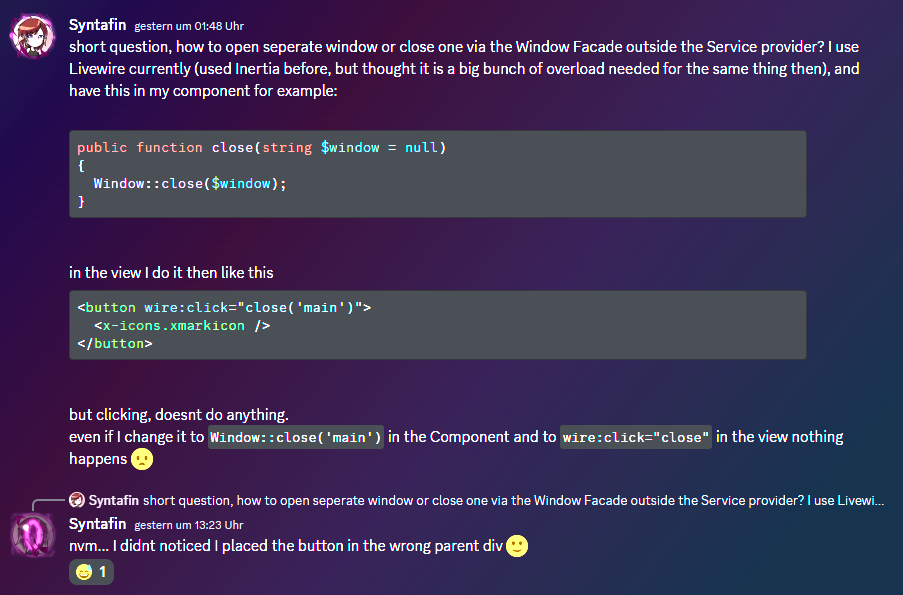The height and width of the screenshot is (595, 903).
Task: Click Syntafin's avatar on the 13:23 message
Action: pyautogui.click(x=33, y=533)
